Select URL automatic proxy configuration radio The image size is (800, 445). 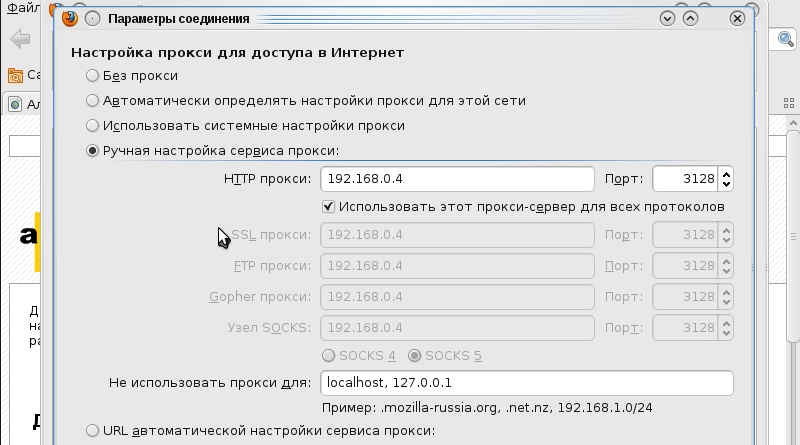pos(92,431)
